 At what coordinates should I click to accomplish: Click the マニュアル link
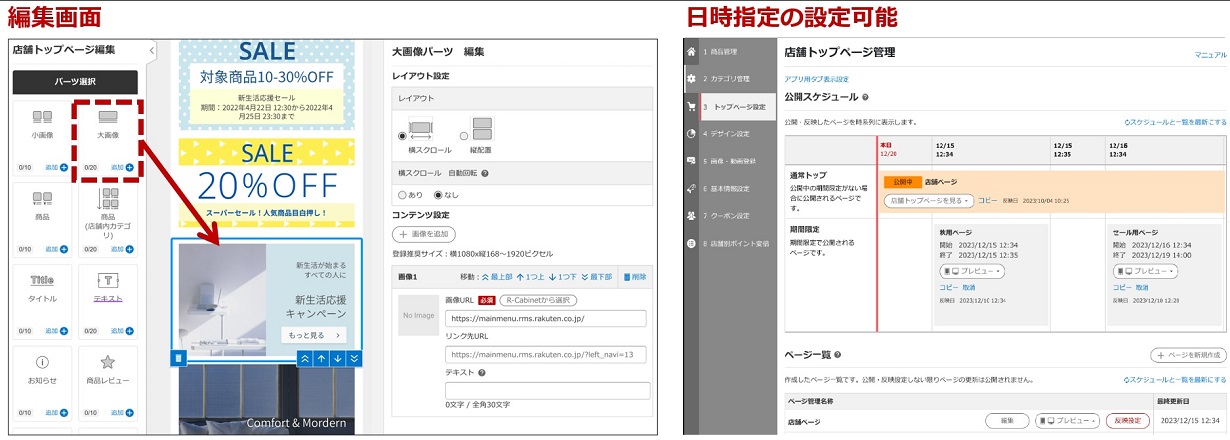1210,55
